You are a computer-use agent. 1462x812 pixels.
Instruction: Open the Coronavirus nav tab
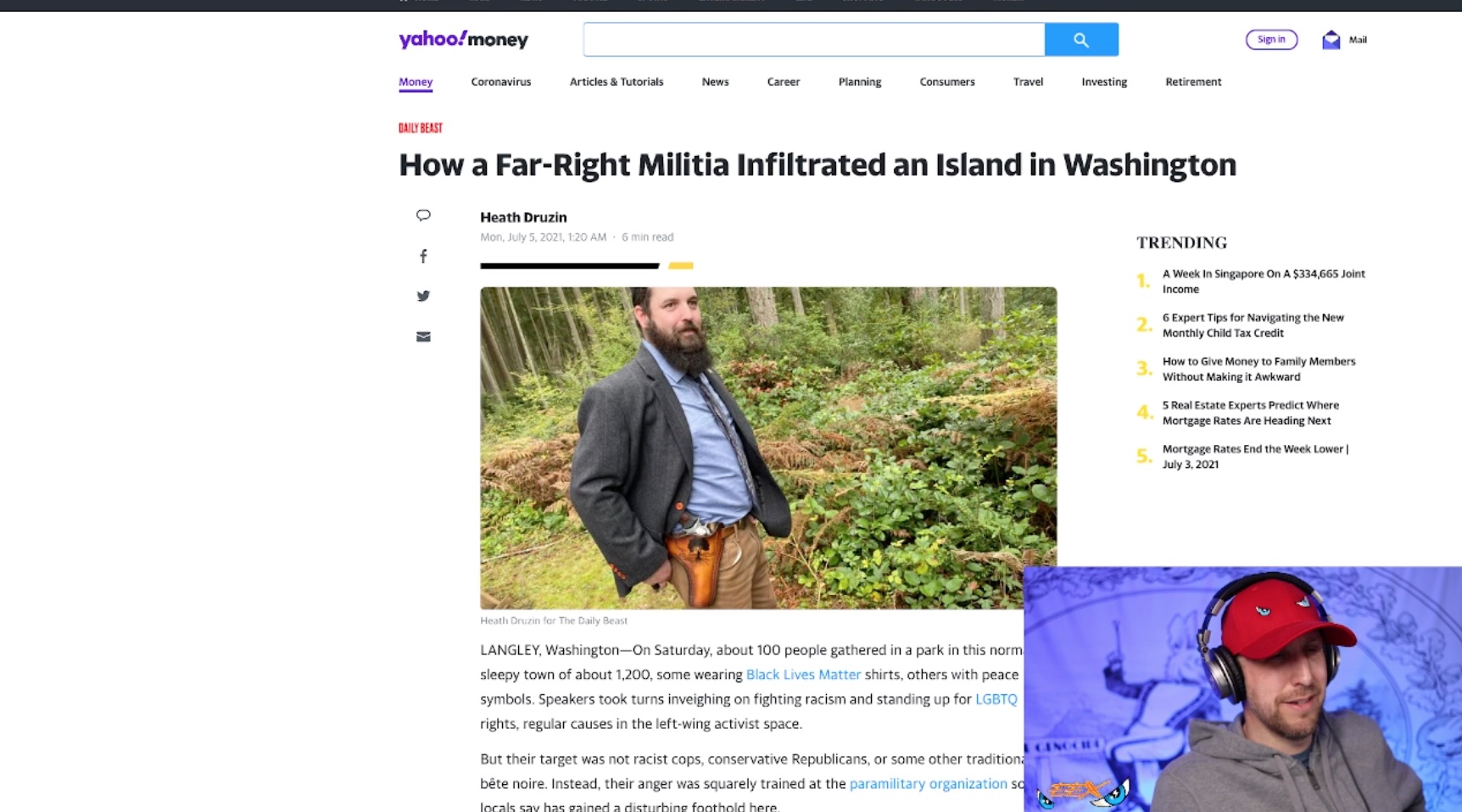pos(501,81)
